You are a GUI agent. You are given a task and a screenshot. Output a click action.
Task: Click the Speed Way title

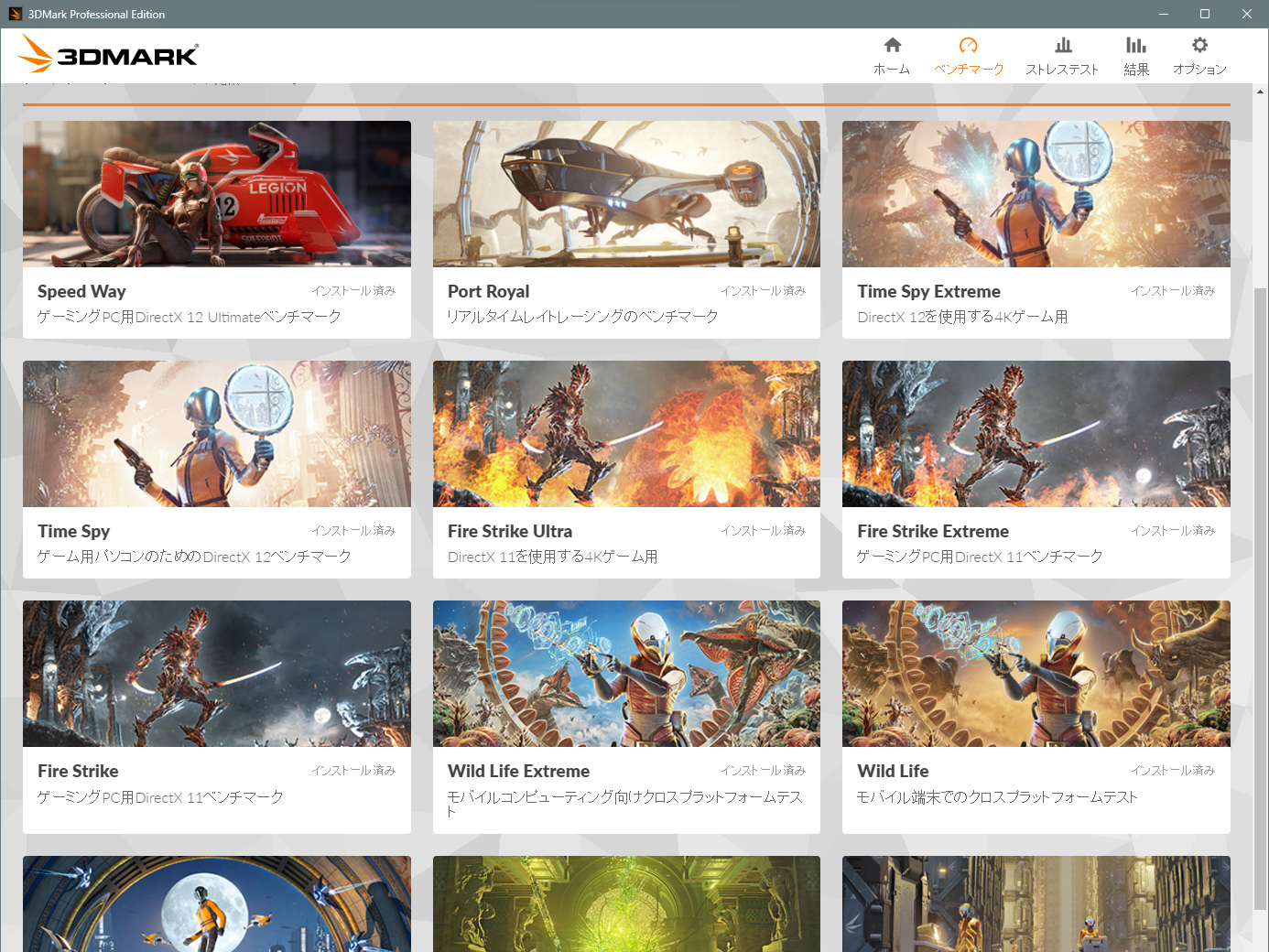click(x=81, y=292)
